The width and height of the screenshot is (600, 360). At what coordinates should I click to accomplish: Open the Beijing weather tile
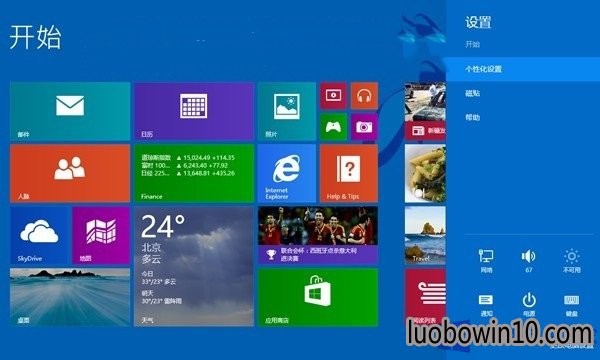[x=194, y=266]
